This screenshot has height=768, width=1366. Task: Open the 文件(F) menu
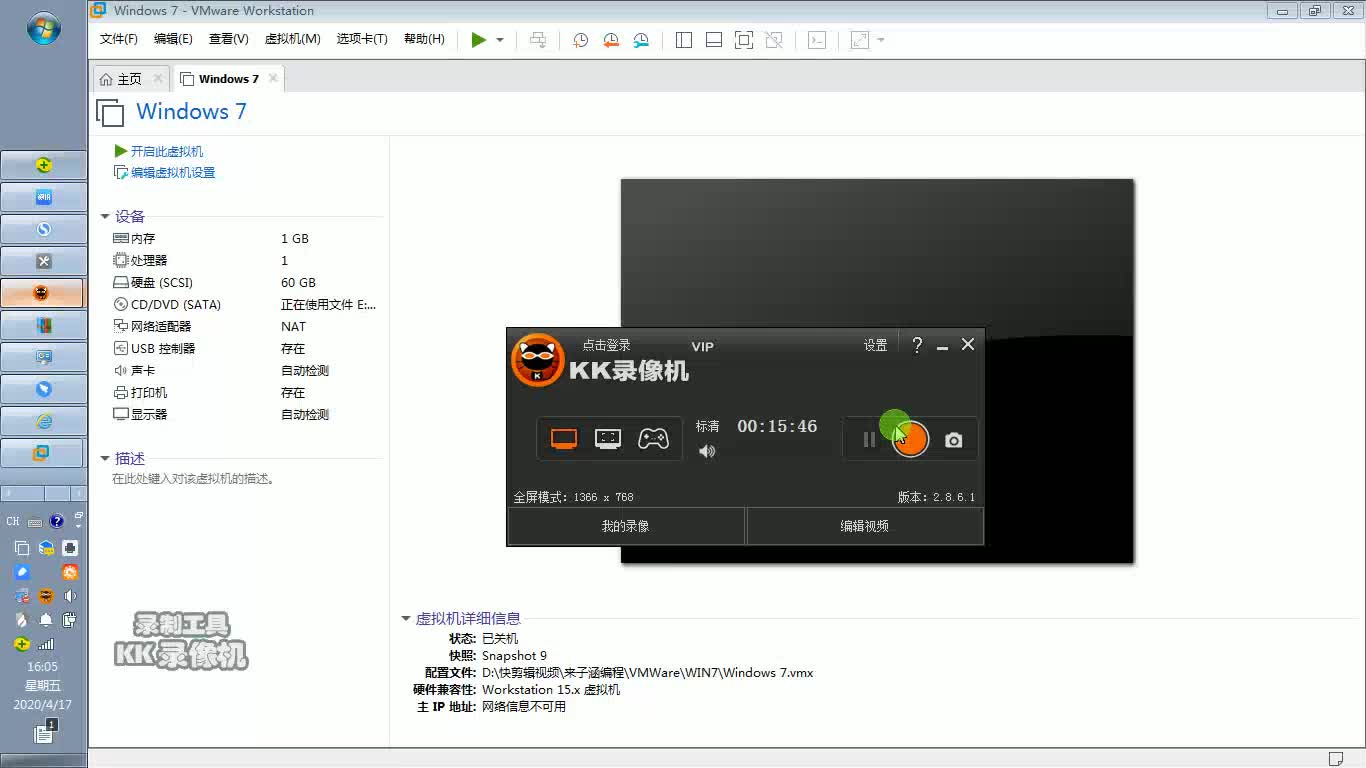(119, 39)
